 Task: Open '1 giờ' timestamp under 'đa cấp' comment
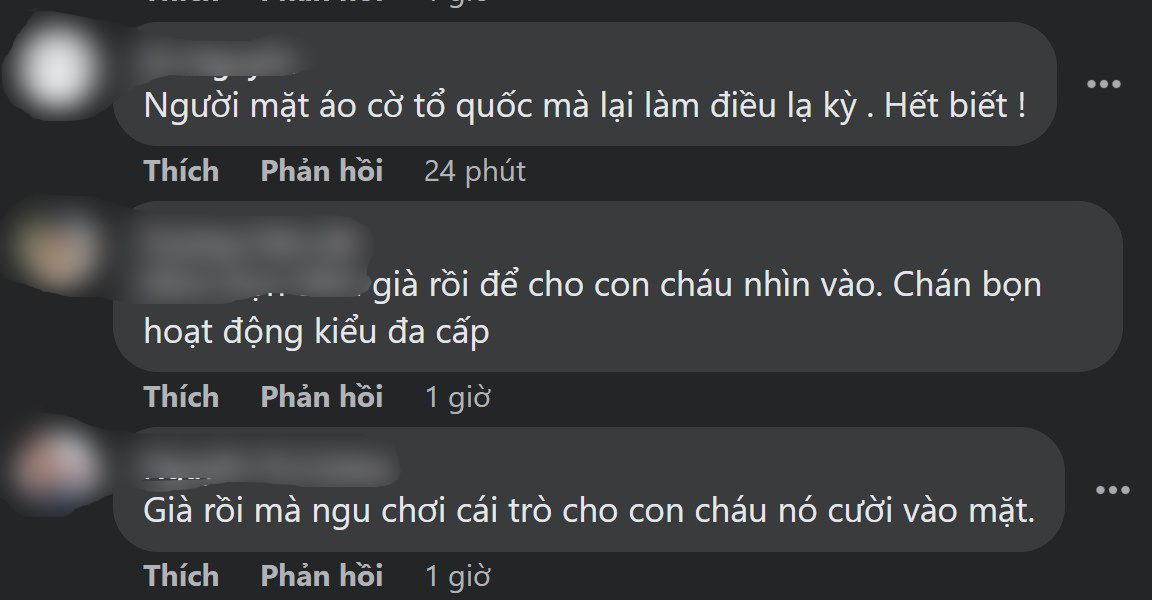point(458,397)
